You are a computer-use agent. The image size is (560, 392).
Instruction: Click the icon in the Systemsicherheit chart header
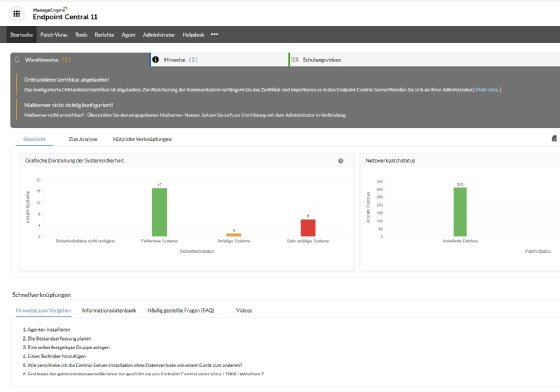(x=341, y=161)
